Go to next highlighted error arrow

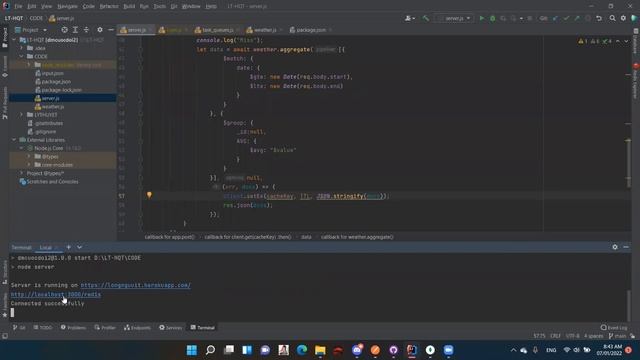[626, 41]
